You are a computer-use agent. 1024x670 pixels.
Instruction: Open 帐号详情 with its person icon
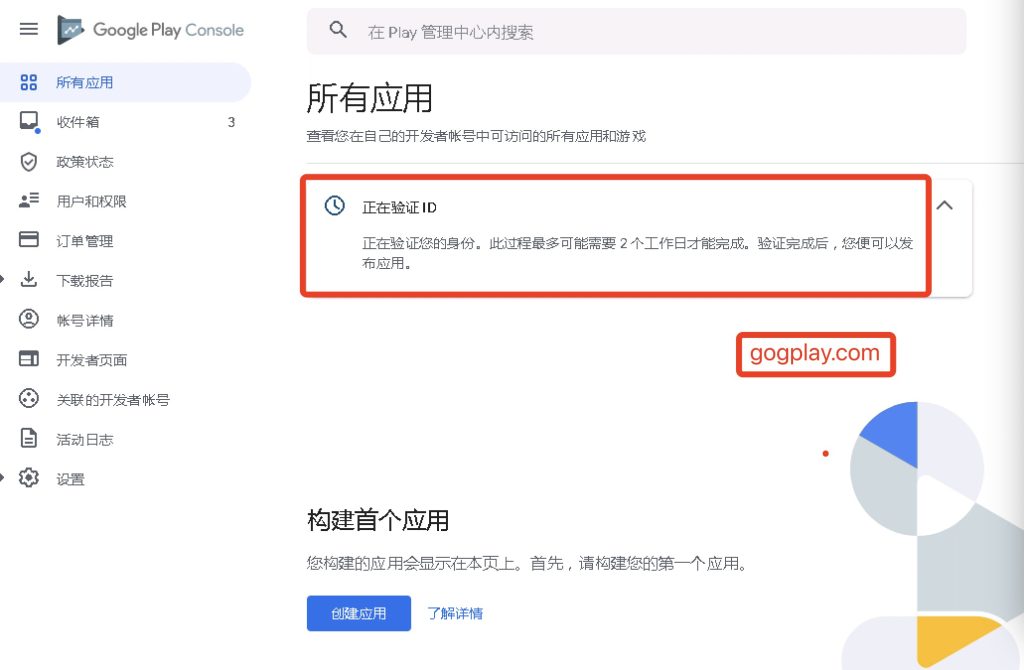31,320
